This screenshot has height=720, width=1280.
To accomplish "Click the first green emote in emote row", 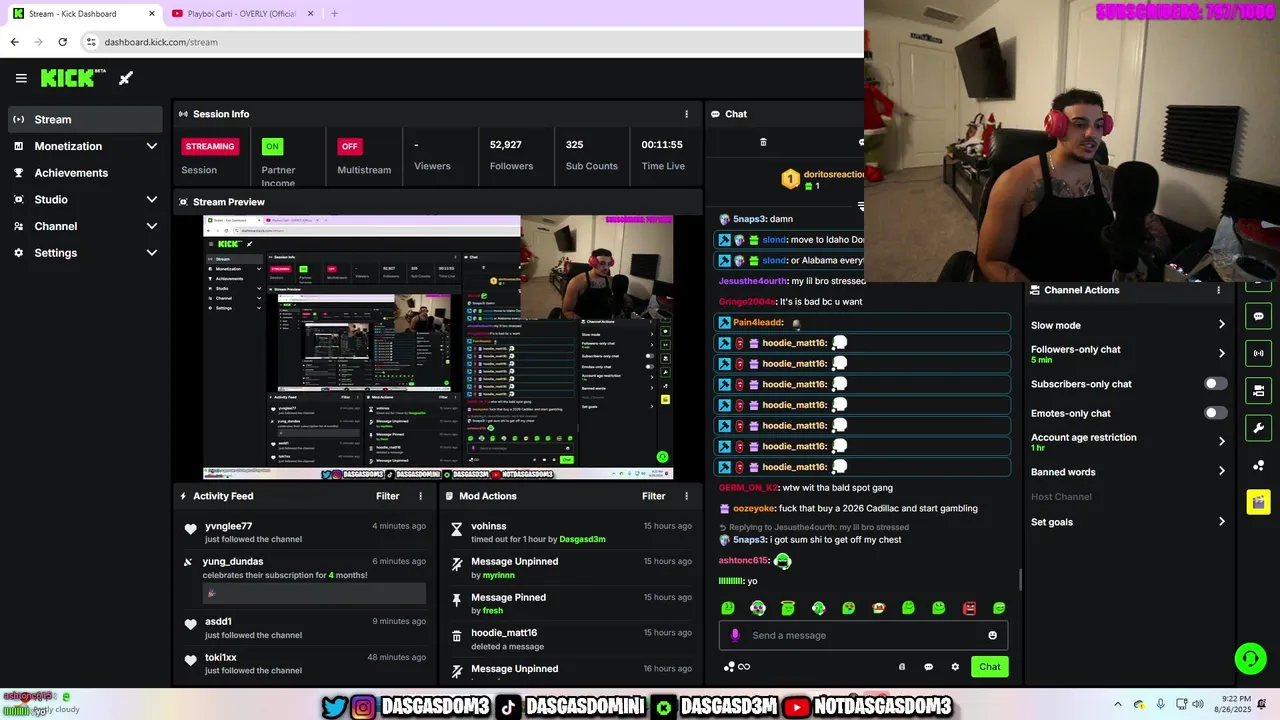I will tap(728, 608).
